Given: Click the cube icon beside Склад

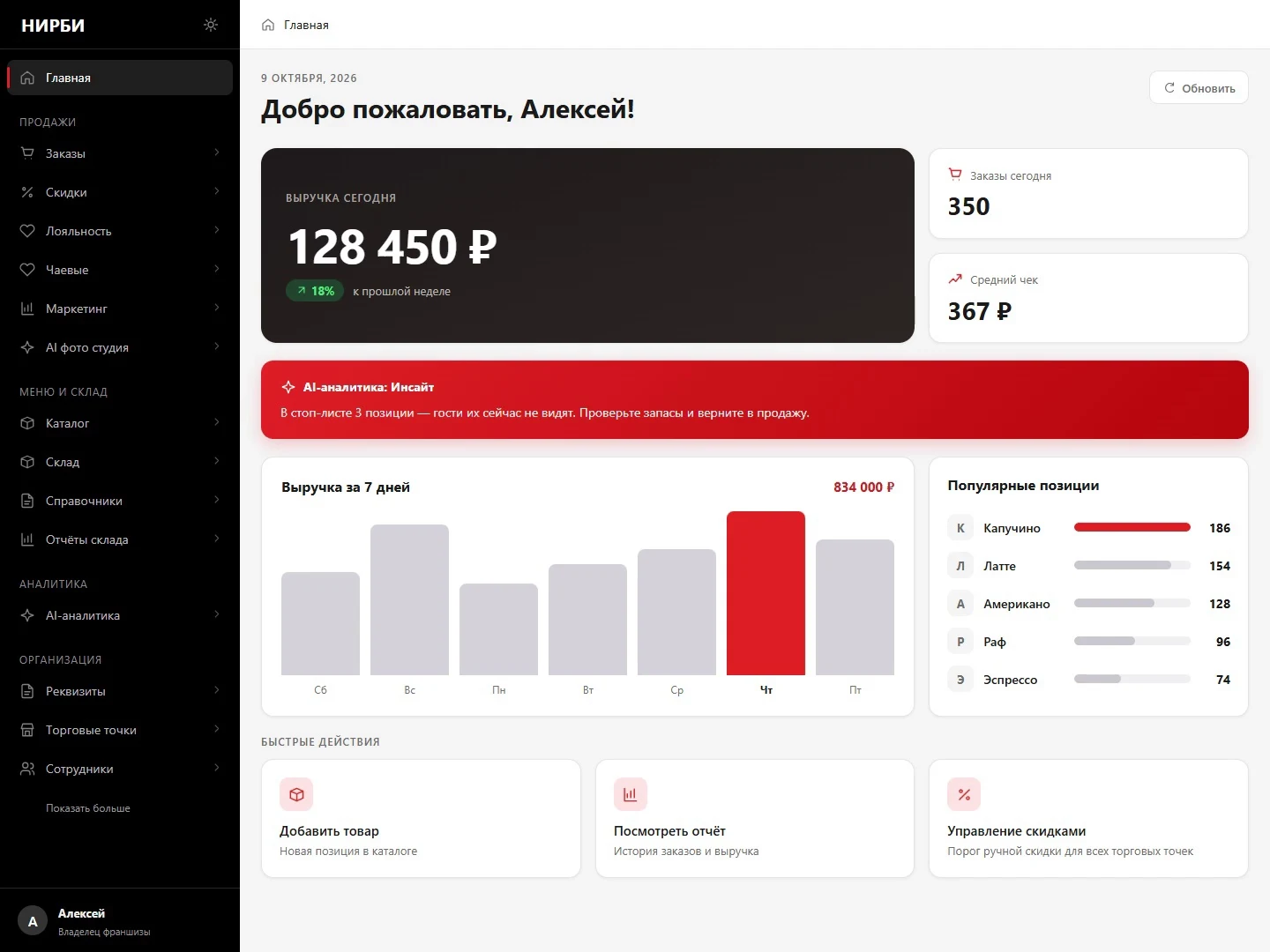Looking at the screenshot, I should 27,462.
